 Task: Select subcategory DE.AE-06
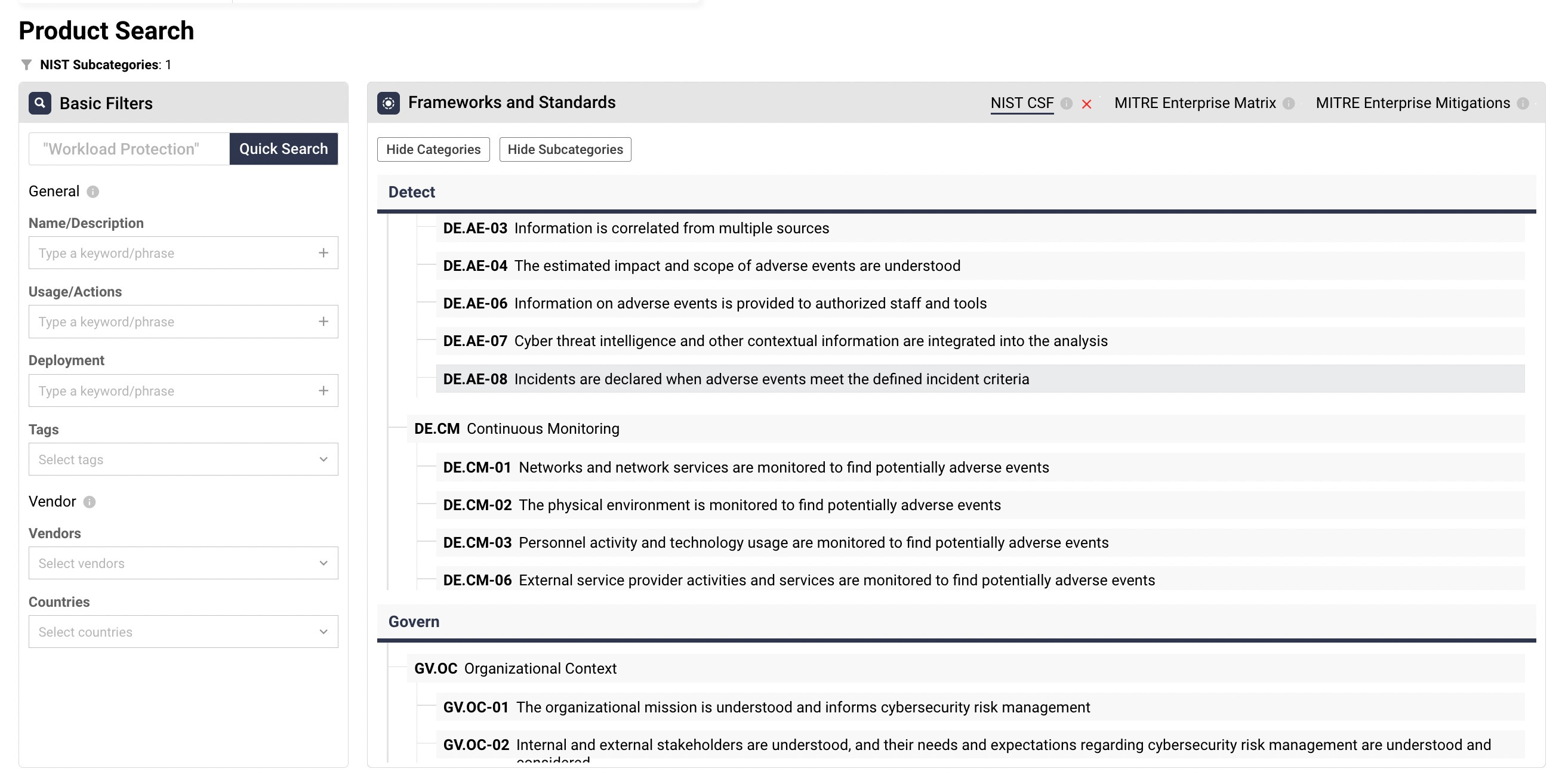[981, 303]
